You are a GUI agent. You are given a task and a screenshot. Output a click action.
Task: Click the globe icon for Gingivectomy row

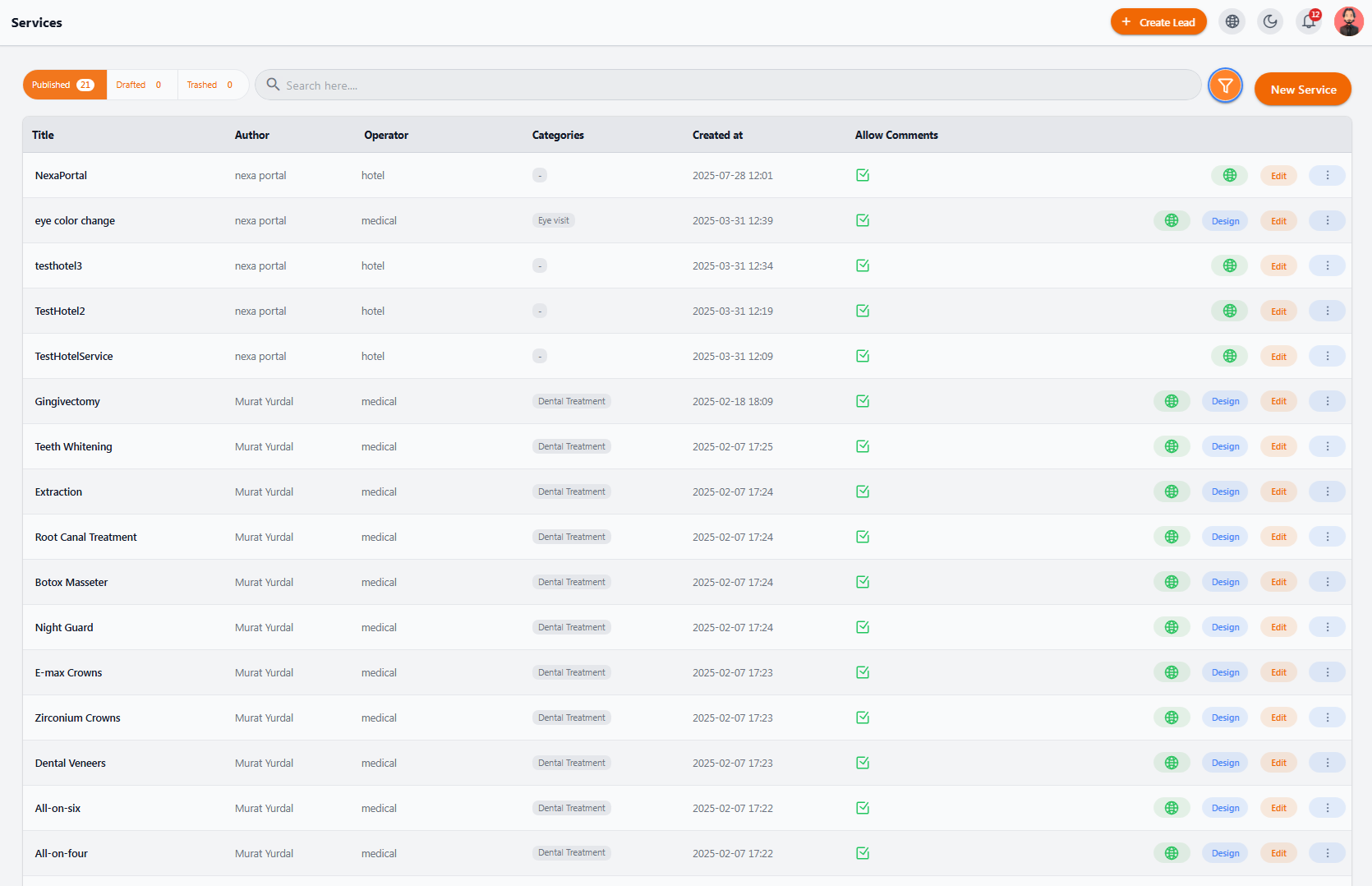click(1172, 401)
